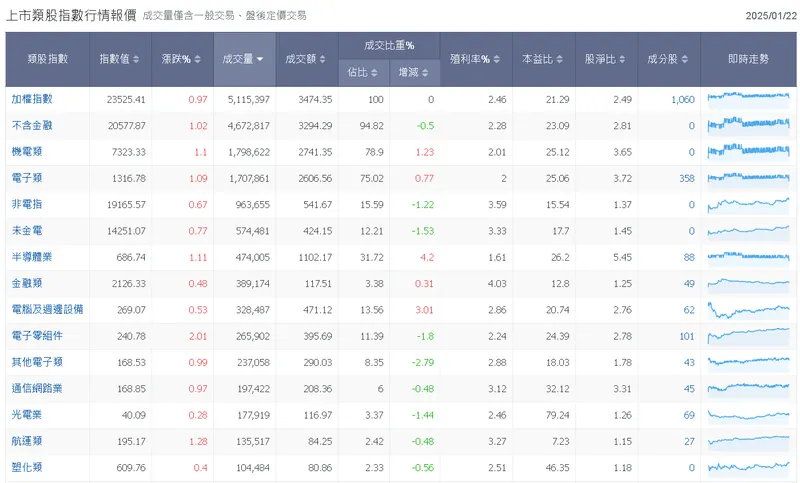The height and width of the screenshot is (483, 800).
Task: Open the 加權指數 index link
Action: (32, 99)
